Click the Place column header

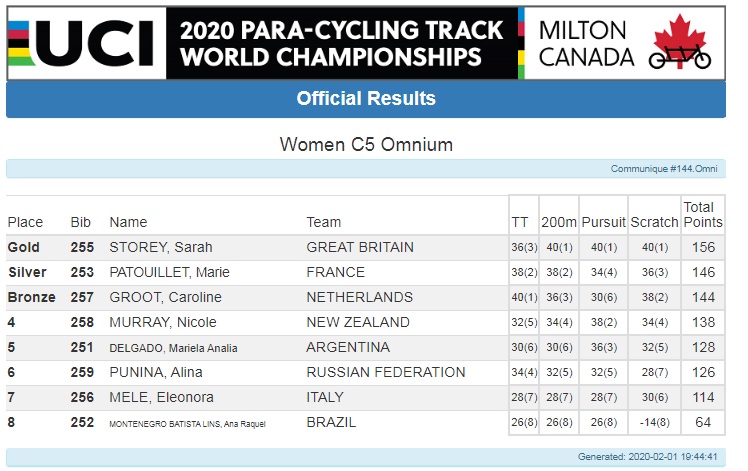(25, 222)
